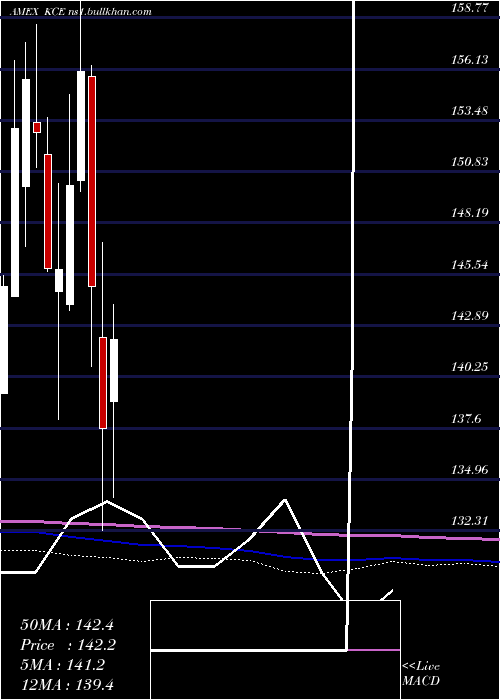Click the 50MA : 142.4 readout
This screenshot has height=700, width=500.
coord(68,625)
